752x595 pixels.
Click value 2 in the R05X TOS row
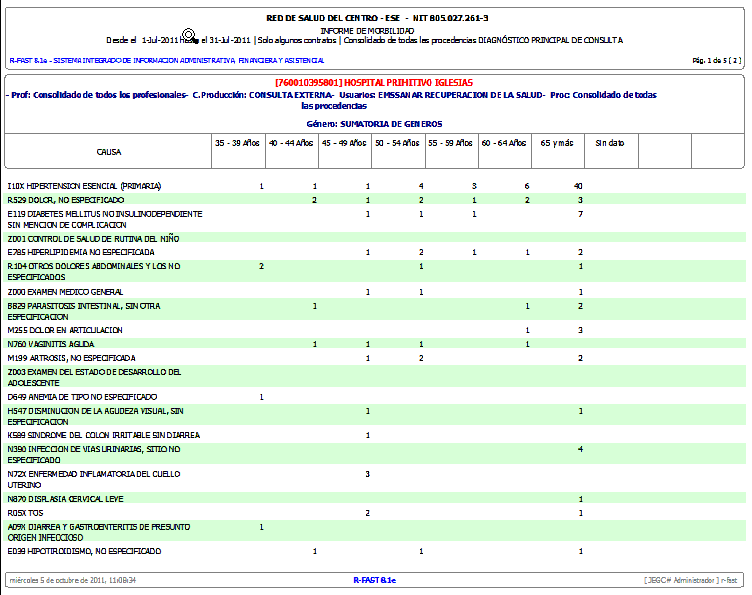pos(367,513)
